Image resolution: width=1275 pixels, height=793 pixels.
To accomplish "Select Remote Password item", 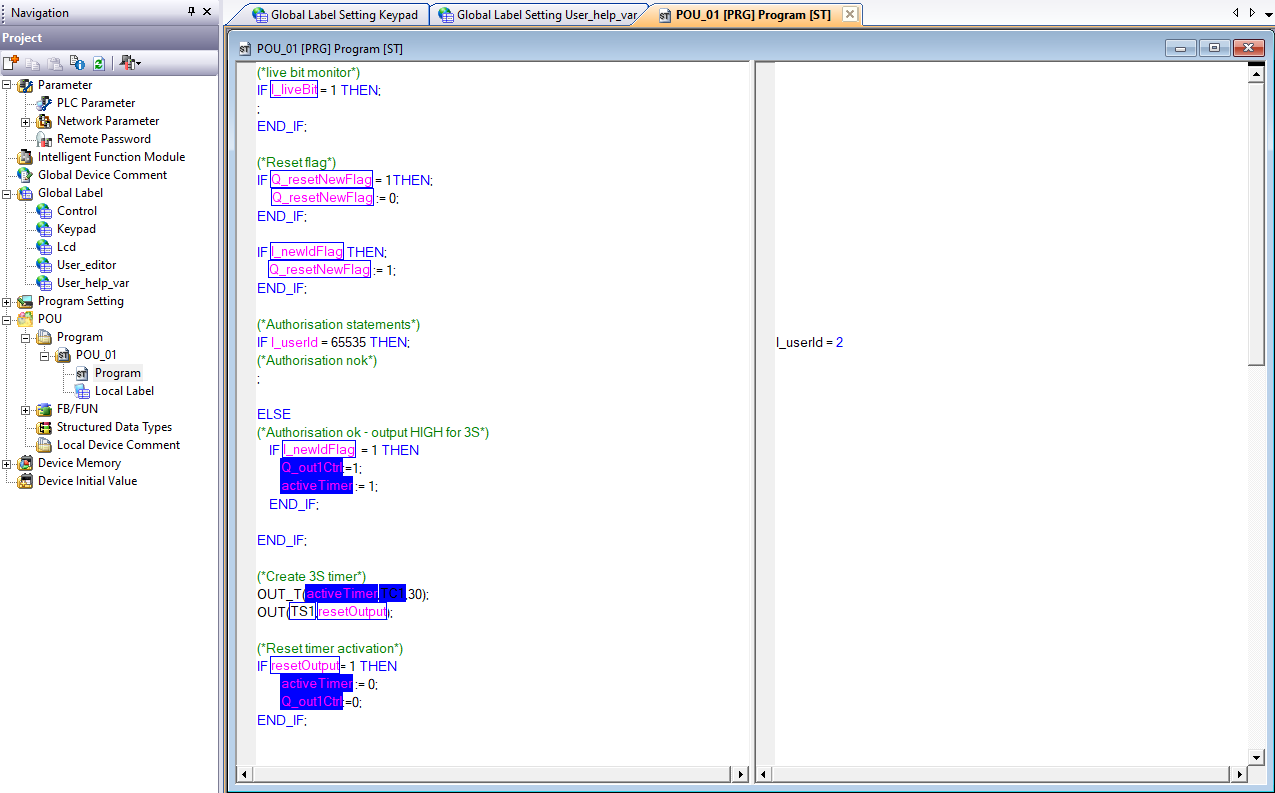I will click(x=104, y=139).
